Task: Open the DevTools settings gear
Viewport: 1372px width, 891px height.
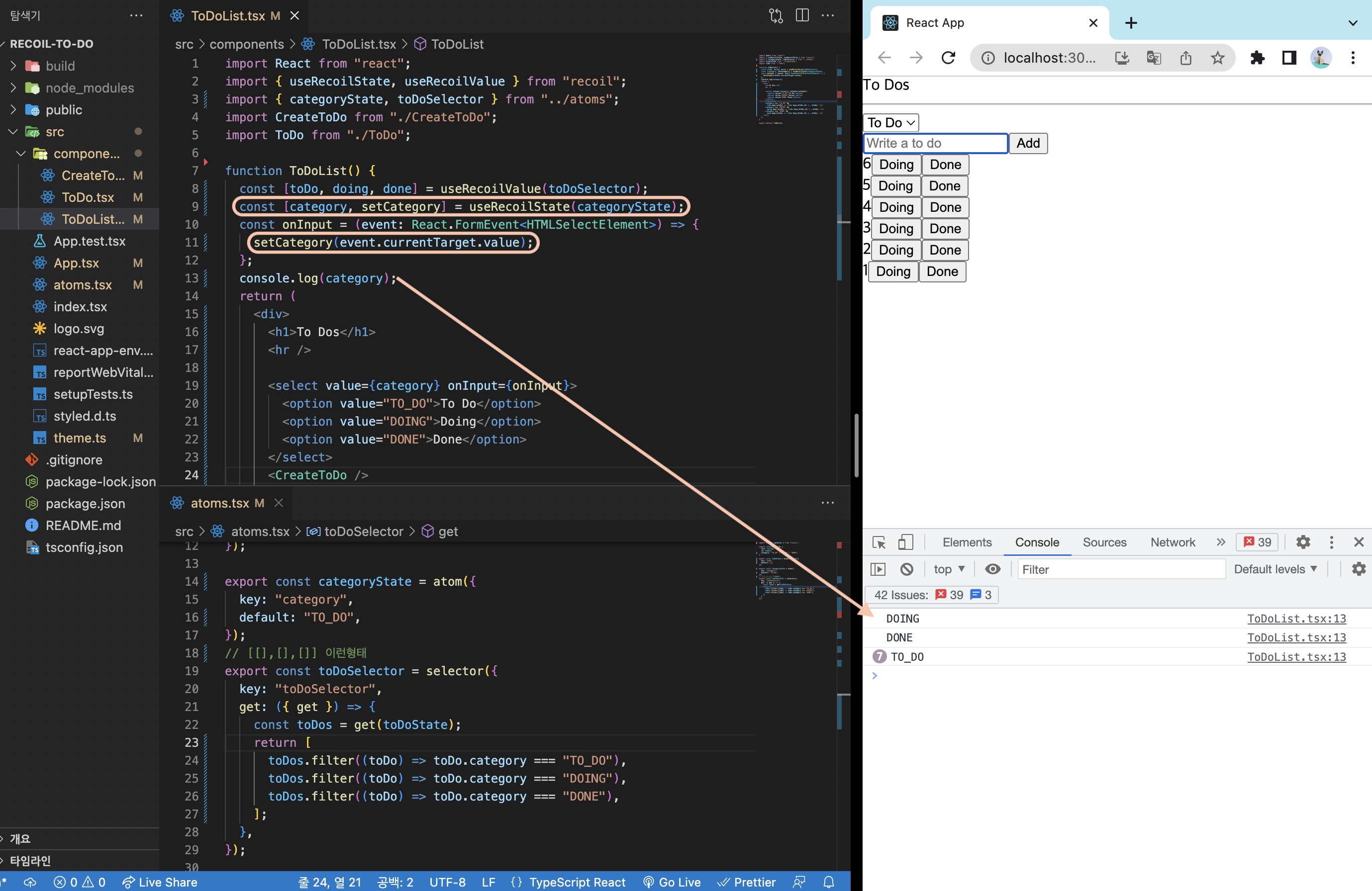Action: pos(1303,542)
